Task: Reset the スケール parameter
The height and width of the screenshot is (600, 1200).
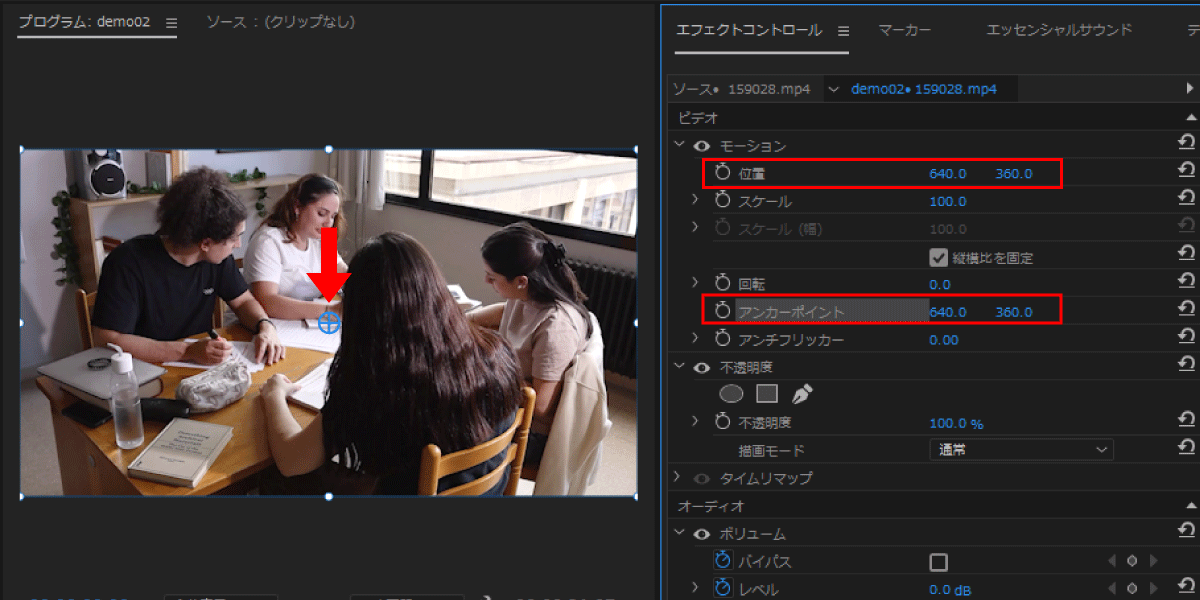Action: [x=1186, y=199]
